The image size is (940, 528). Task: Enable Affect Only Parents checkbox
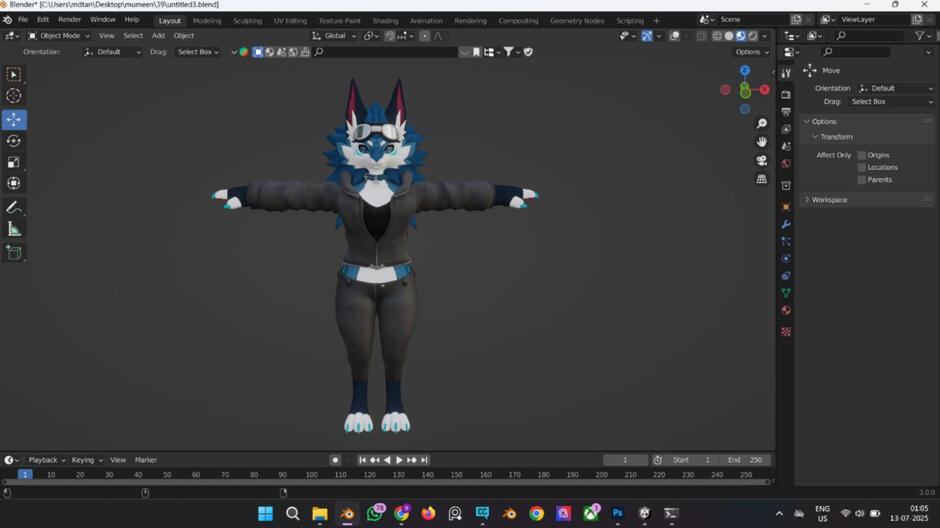point(861,180)
